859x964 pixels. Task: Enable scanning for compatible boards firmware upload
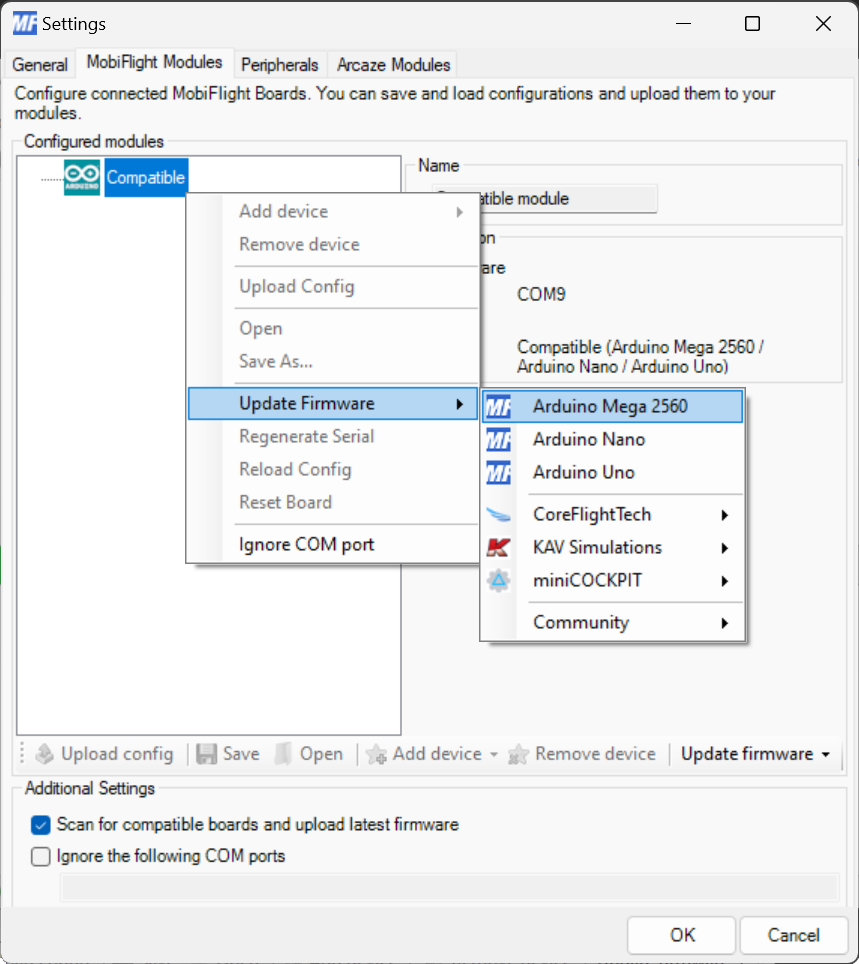40,825
